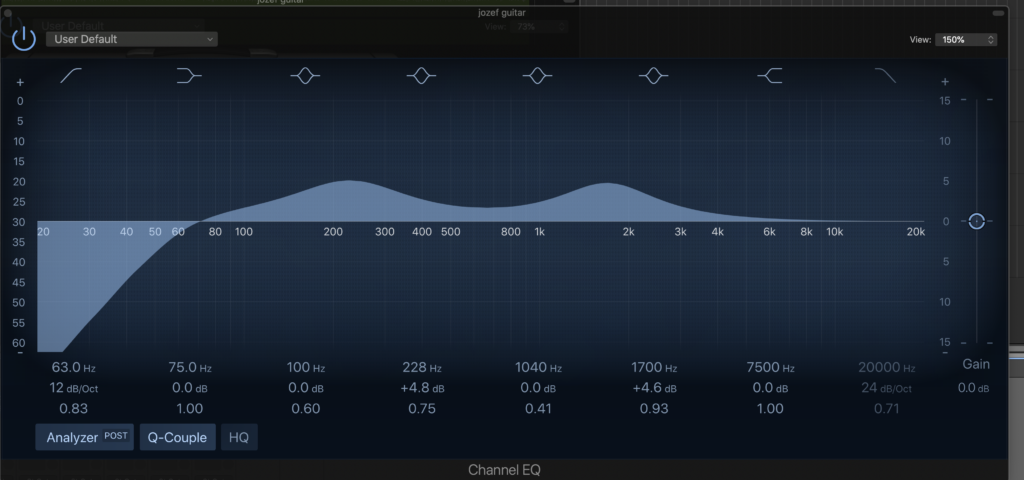Viewport: 1024px width, 480px height.
Task: Select the 100 Hz frequency value
Action: 306,368
